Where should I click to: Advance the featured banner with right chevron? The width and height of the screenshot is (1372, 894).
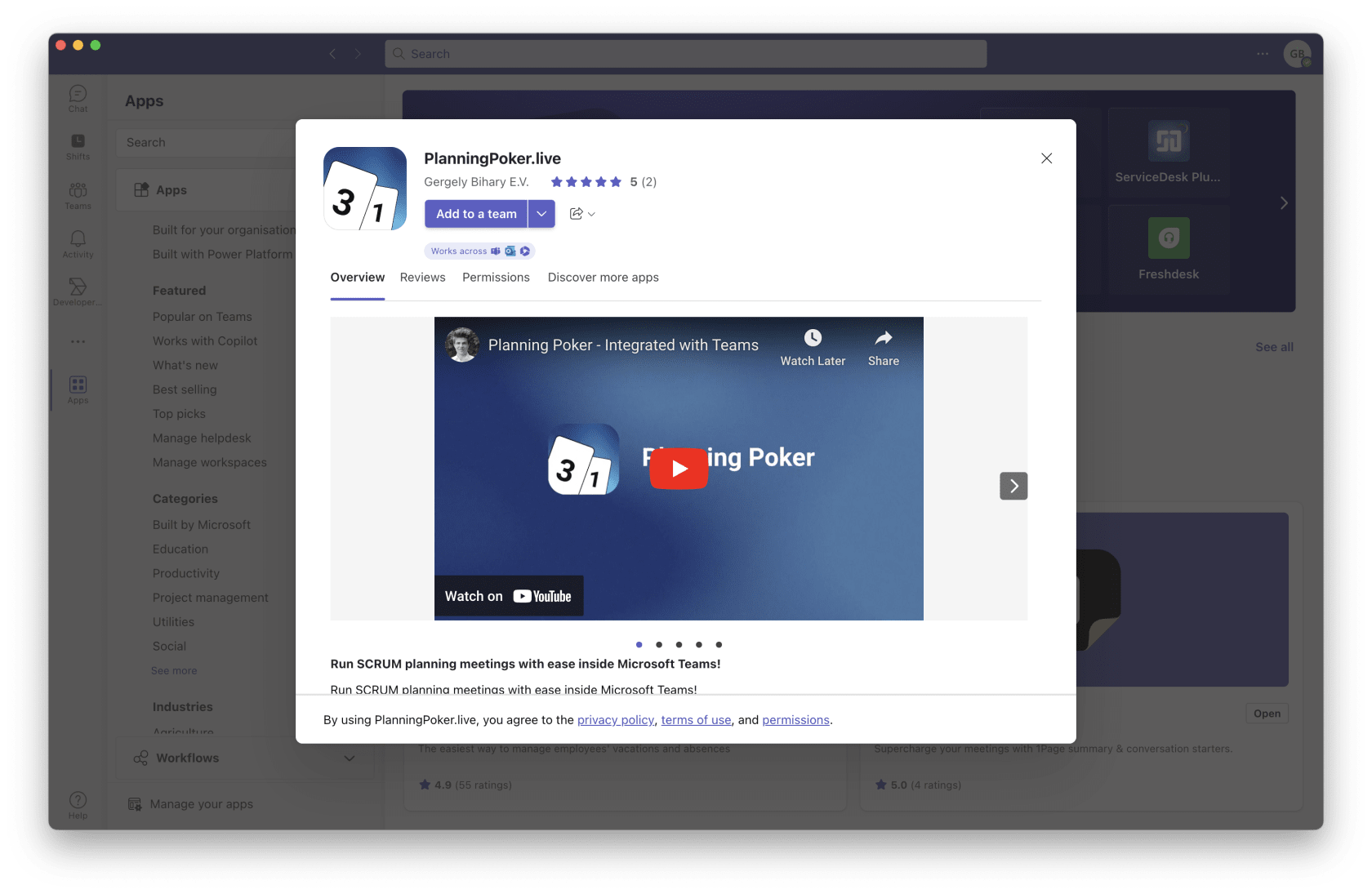[1284, 202]
